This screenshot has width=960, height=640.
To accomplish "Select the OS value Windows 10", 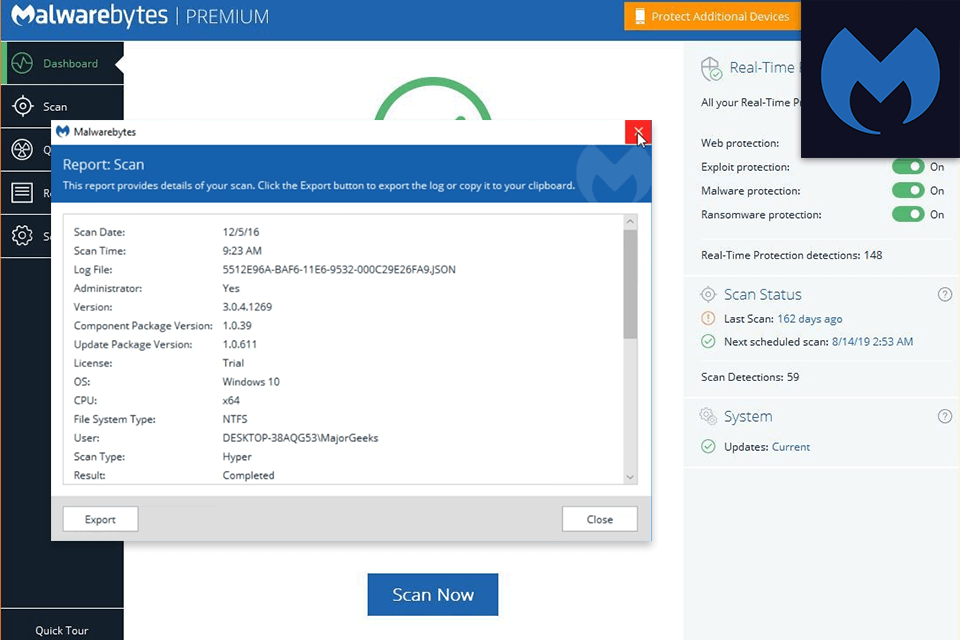I will point(251,382).
